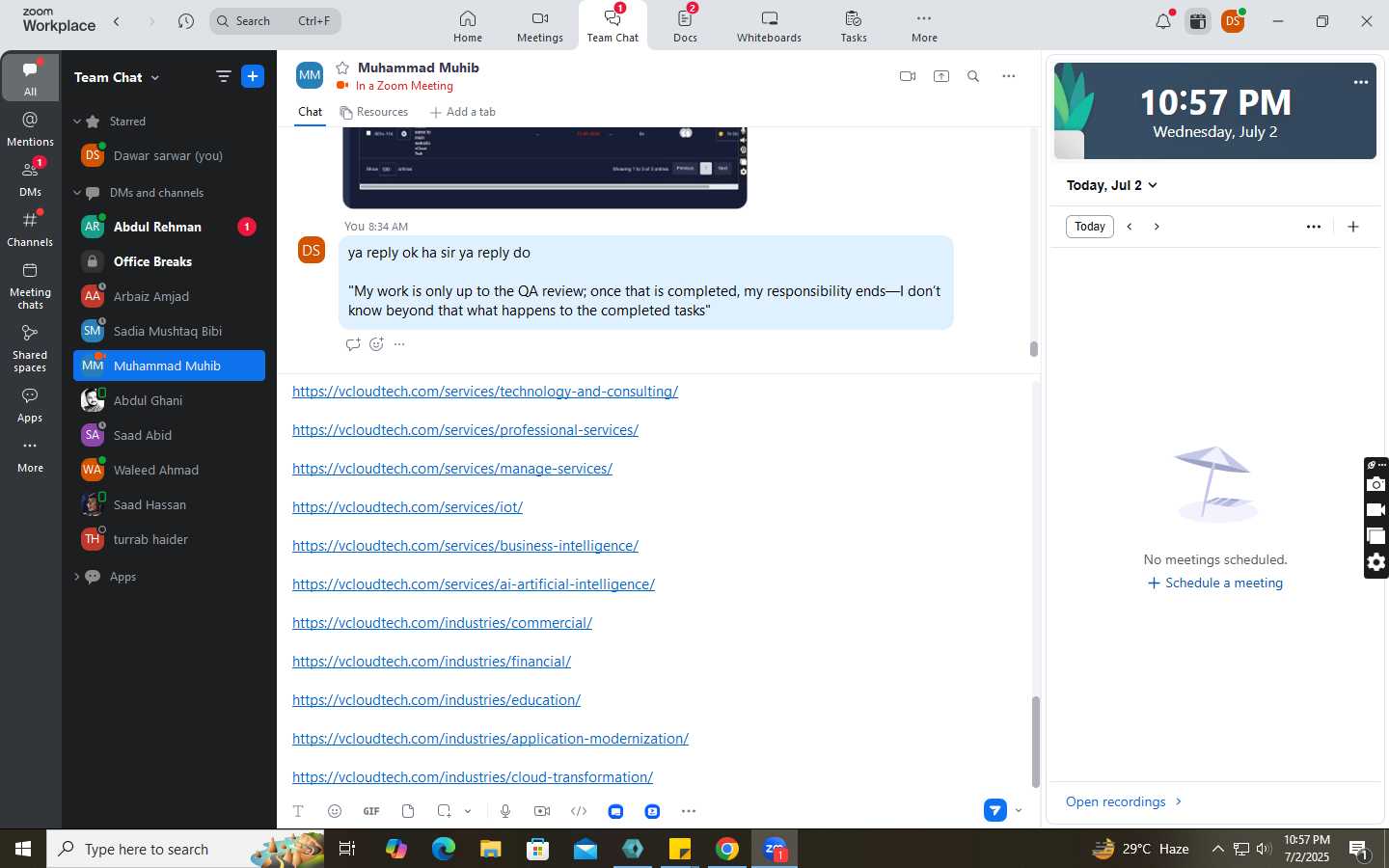Click the new chat plus button

tap(253, 76)
